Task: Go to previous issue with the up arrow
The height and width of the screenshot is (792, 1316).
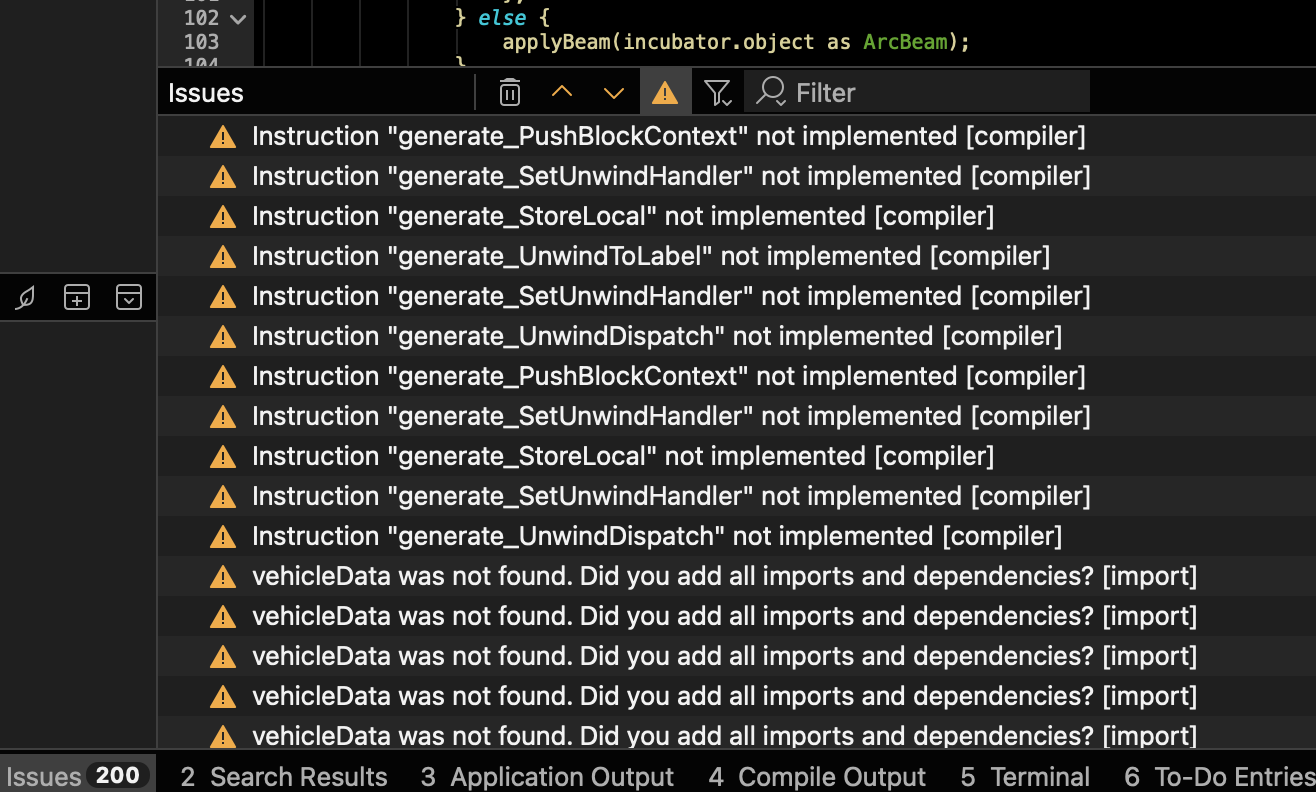Action: 562,93
